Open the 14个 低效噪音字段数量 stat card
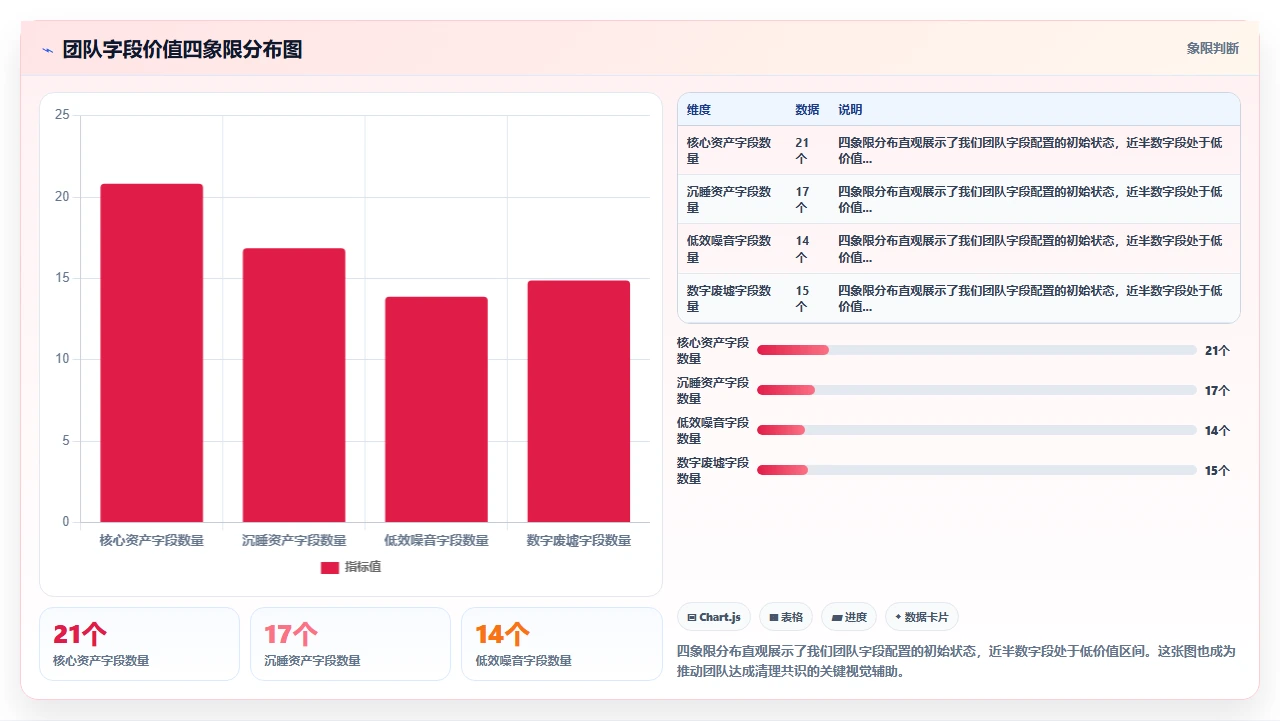The image size is (1280, 721). point(561,644)
